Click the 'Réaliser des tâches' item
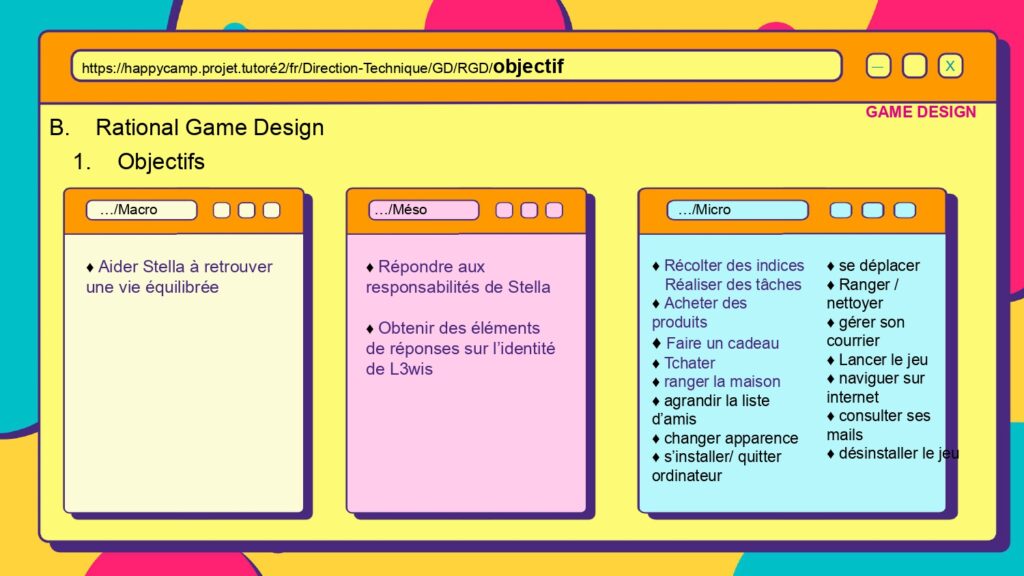Viewport: 1024px width, 576px height. (x=733, y=285)
